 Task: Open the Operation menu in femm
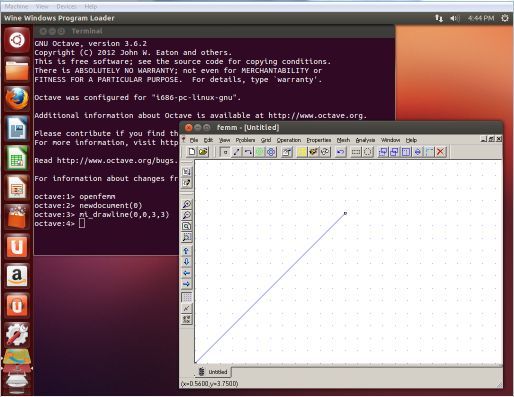pos(289,140)
